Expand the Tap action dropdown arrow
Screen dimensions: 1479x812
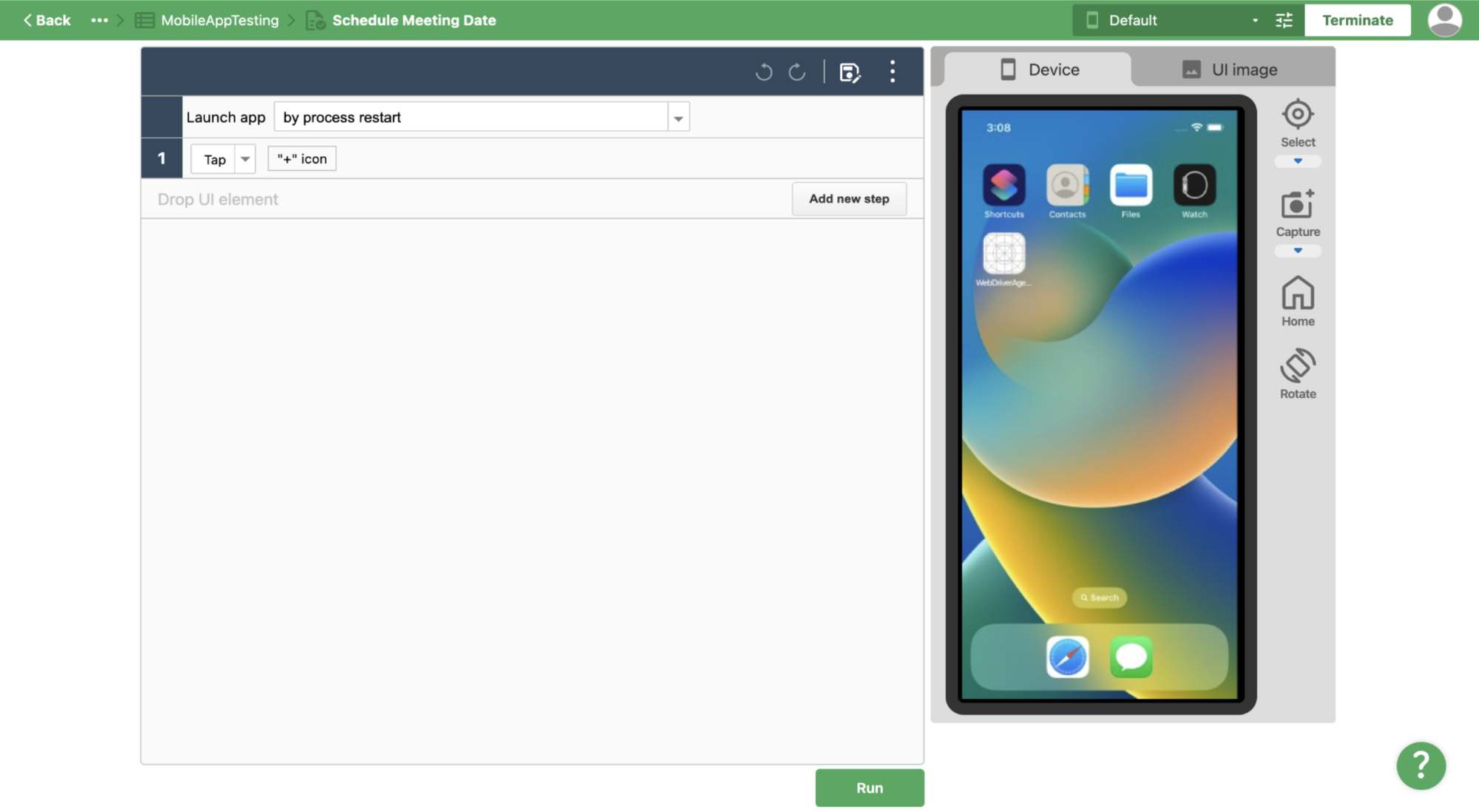[x=245, y=159]
